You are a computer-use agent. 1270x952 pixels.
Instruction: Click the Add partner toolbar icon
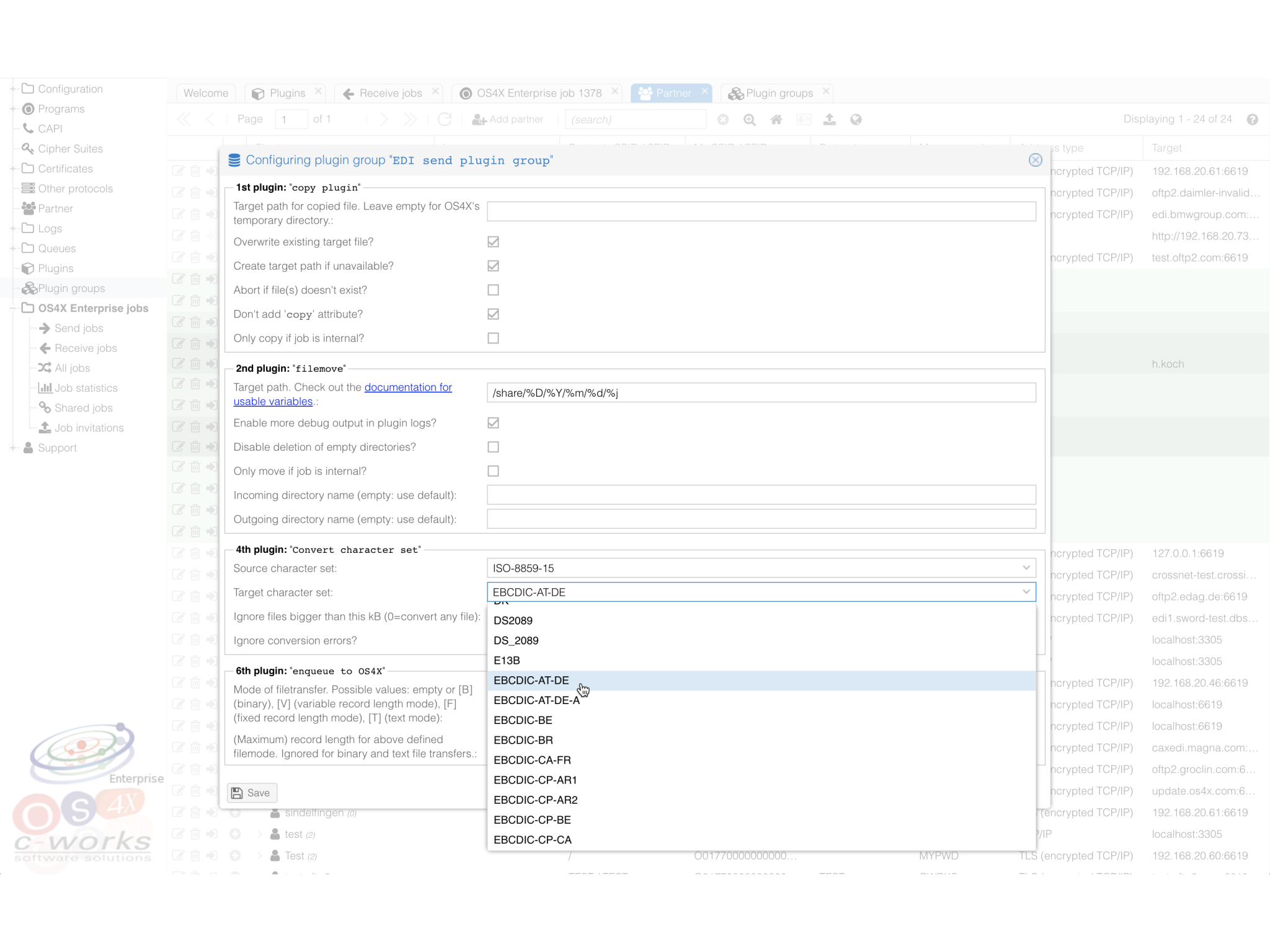click(x=478, y=119)
